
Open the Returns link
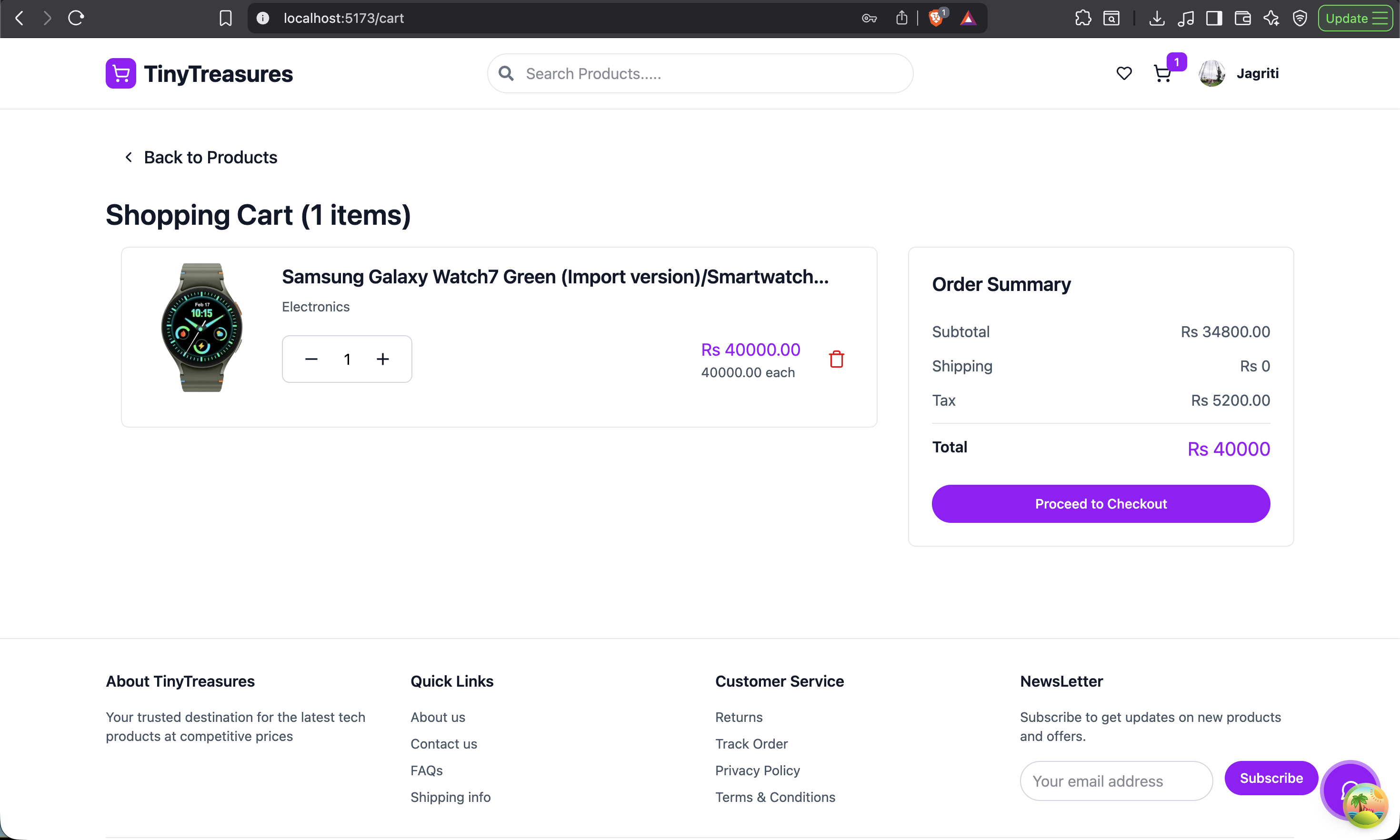(739, 717)
